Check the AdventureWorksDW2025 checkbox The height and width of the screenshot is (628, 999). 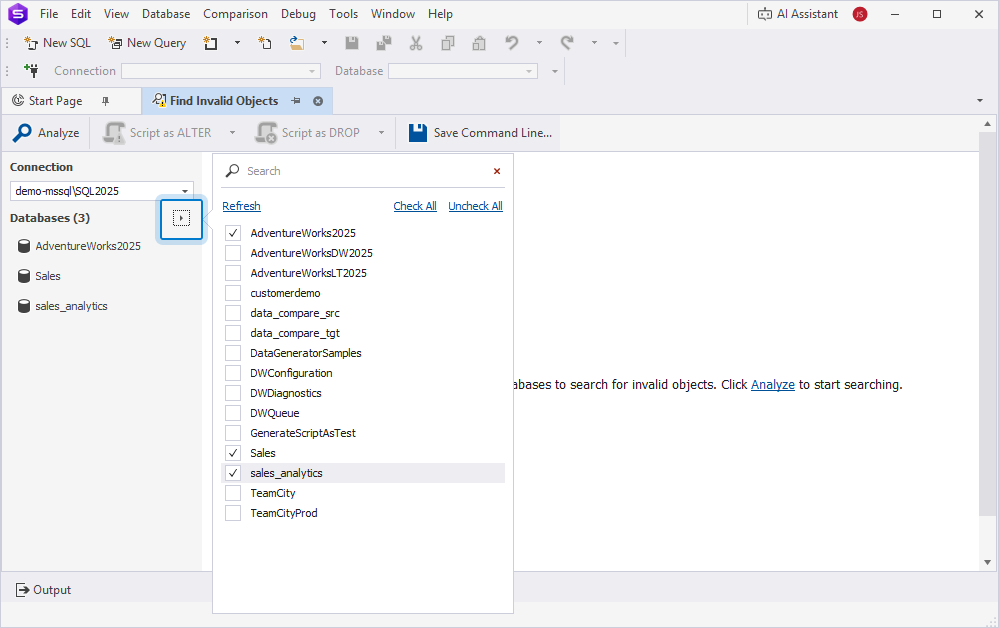click(233, 253)
